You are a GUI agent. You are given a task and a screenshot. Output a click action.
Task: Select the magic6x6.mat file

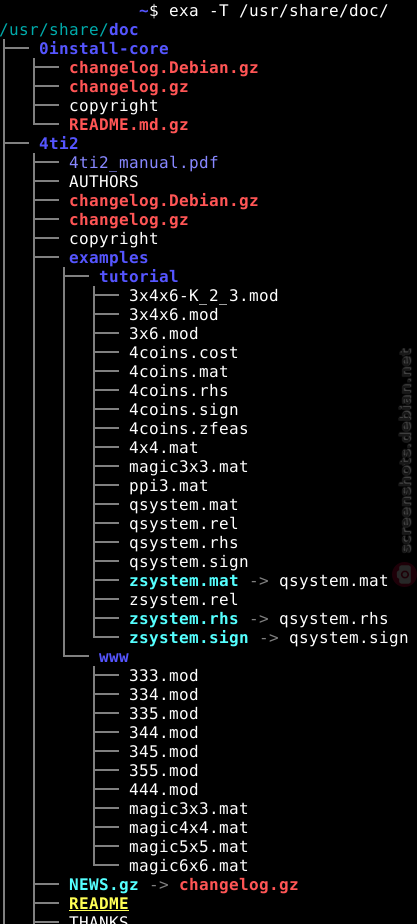[188, 866]
